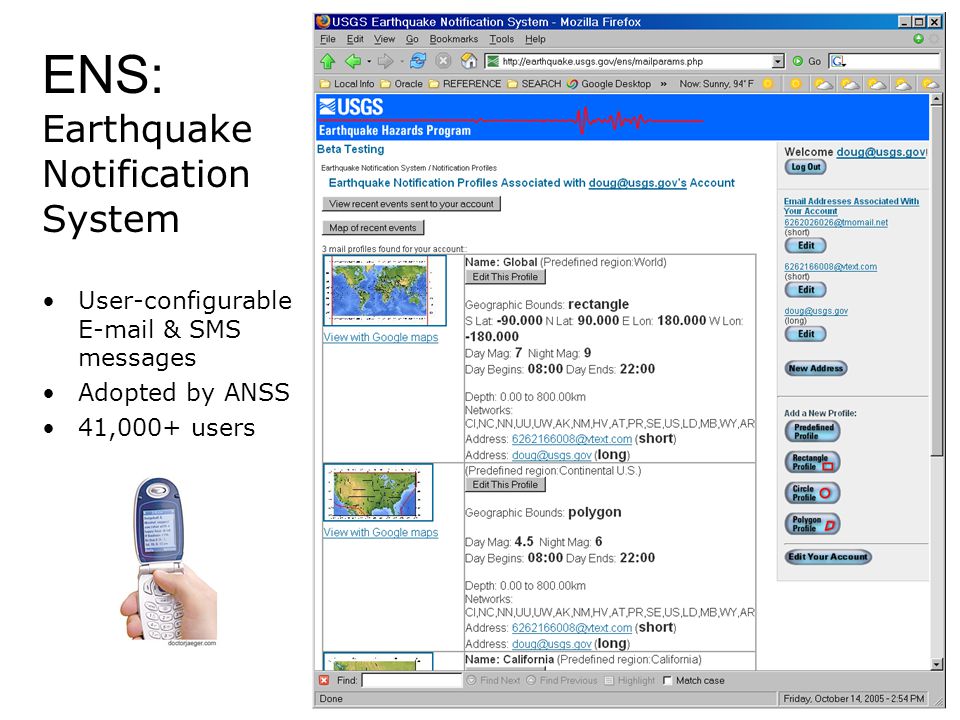Open View with Google maps under U.S. map
Image resolution: width=960 pixels, height=720 pixels.
381,533
